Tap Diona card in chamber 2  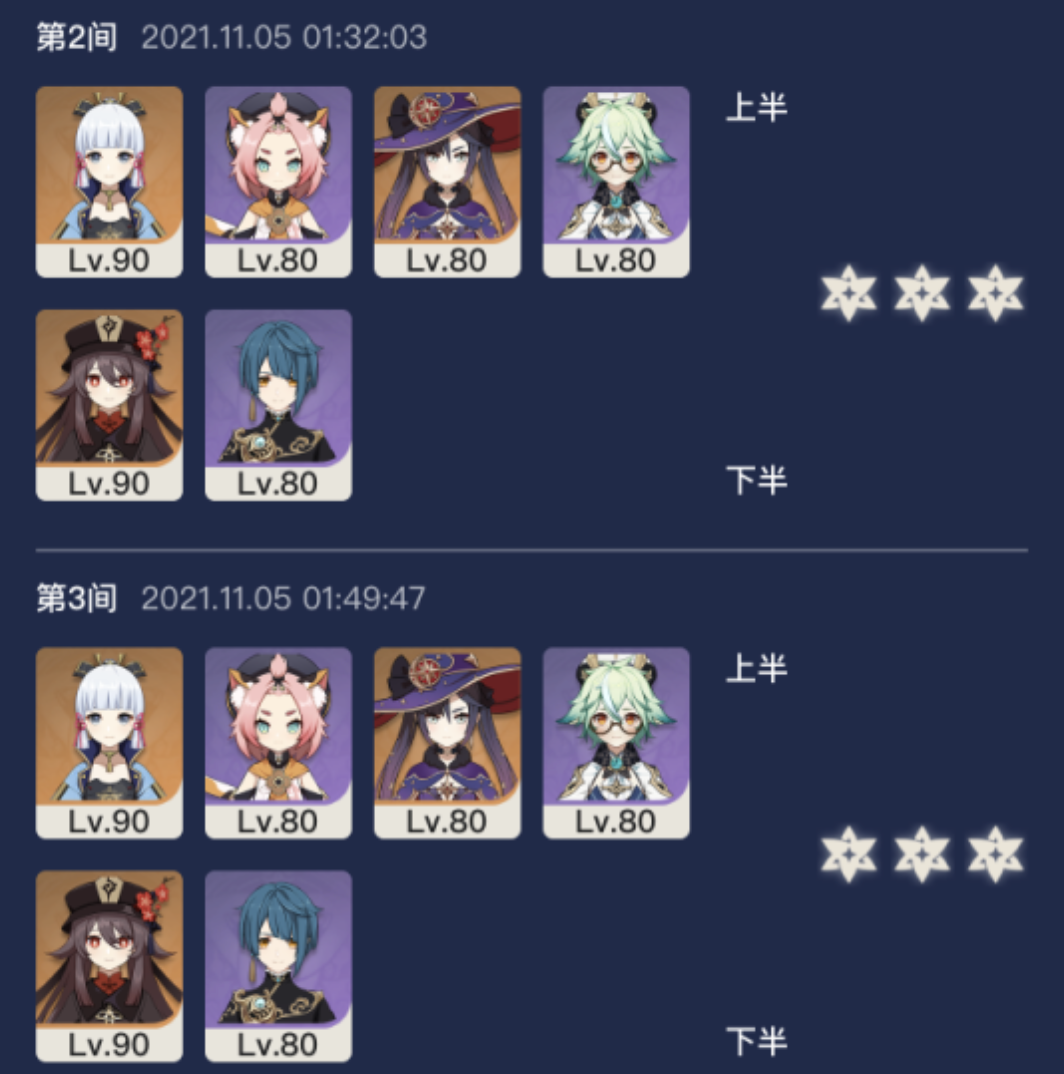pos(278,182)
